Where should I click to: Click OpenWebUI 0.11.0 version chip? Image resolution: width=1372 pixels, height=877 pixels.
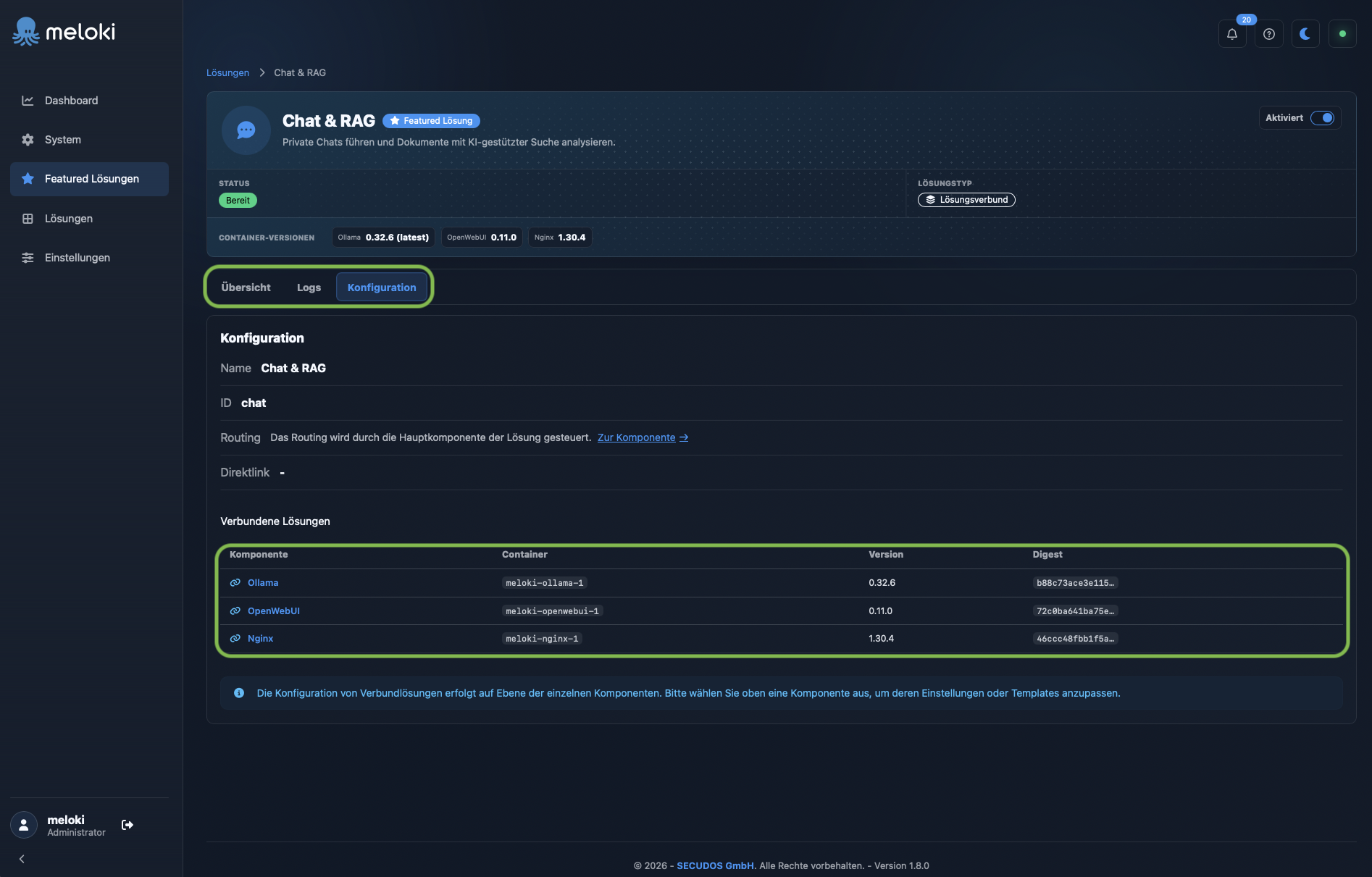point(482,238)
